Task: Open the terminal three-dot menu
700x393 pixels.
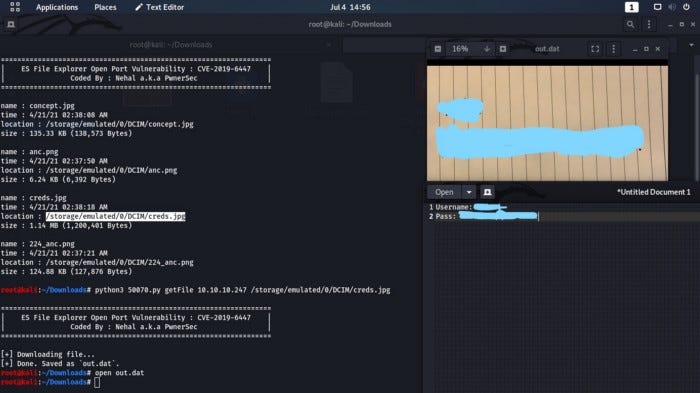Action: coord(649,25)
